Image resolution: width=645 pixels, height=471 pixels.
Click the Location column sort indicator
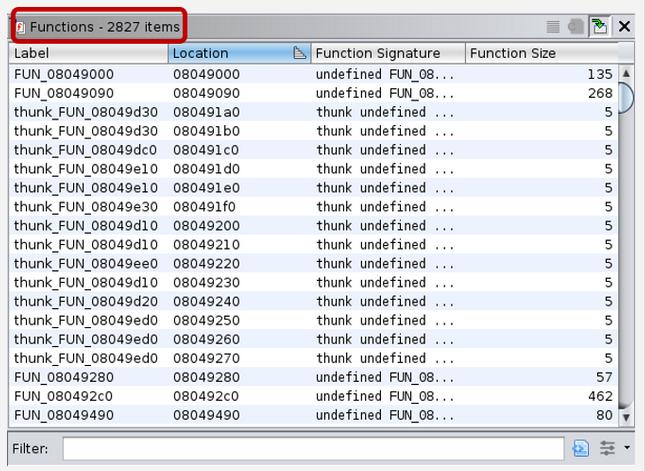[x=299, y=53]
